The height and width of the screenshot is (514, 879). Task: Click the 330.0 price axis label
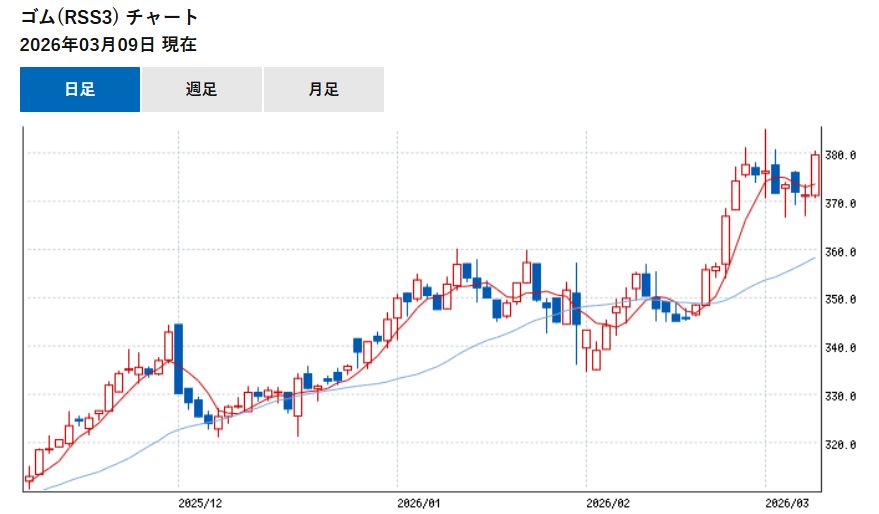[841, 397]
